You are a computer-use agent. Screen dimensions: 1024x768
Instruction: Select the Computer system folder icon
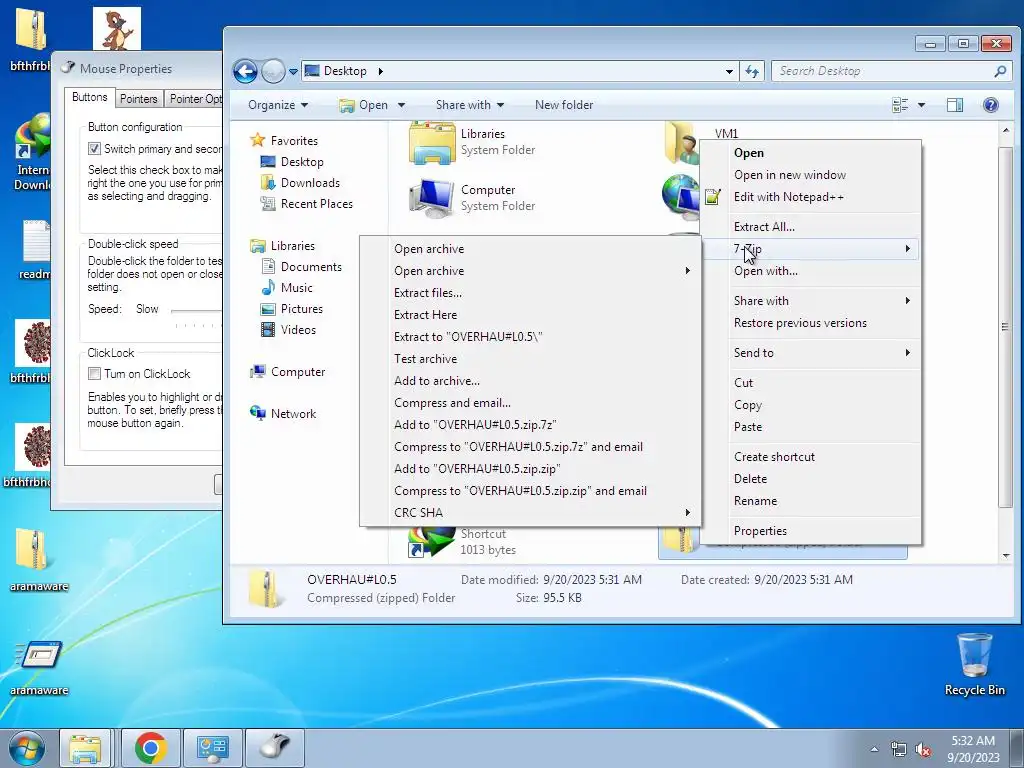[431, 198]
